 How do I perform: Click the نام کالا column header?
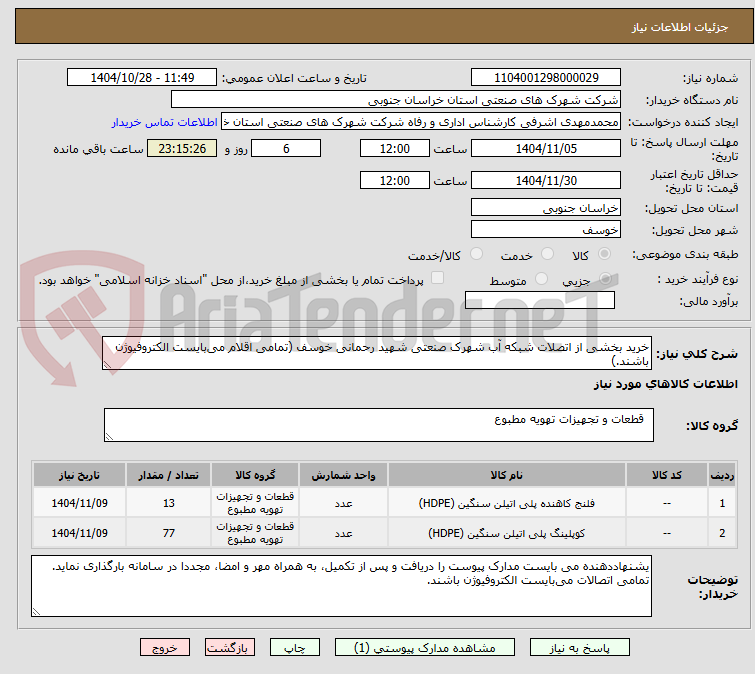point(507,475)
